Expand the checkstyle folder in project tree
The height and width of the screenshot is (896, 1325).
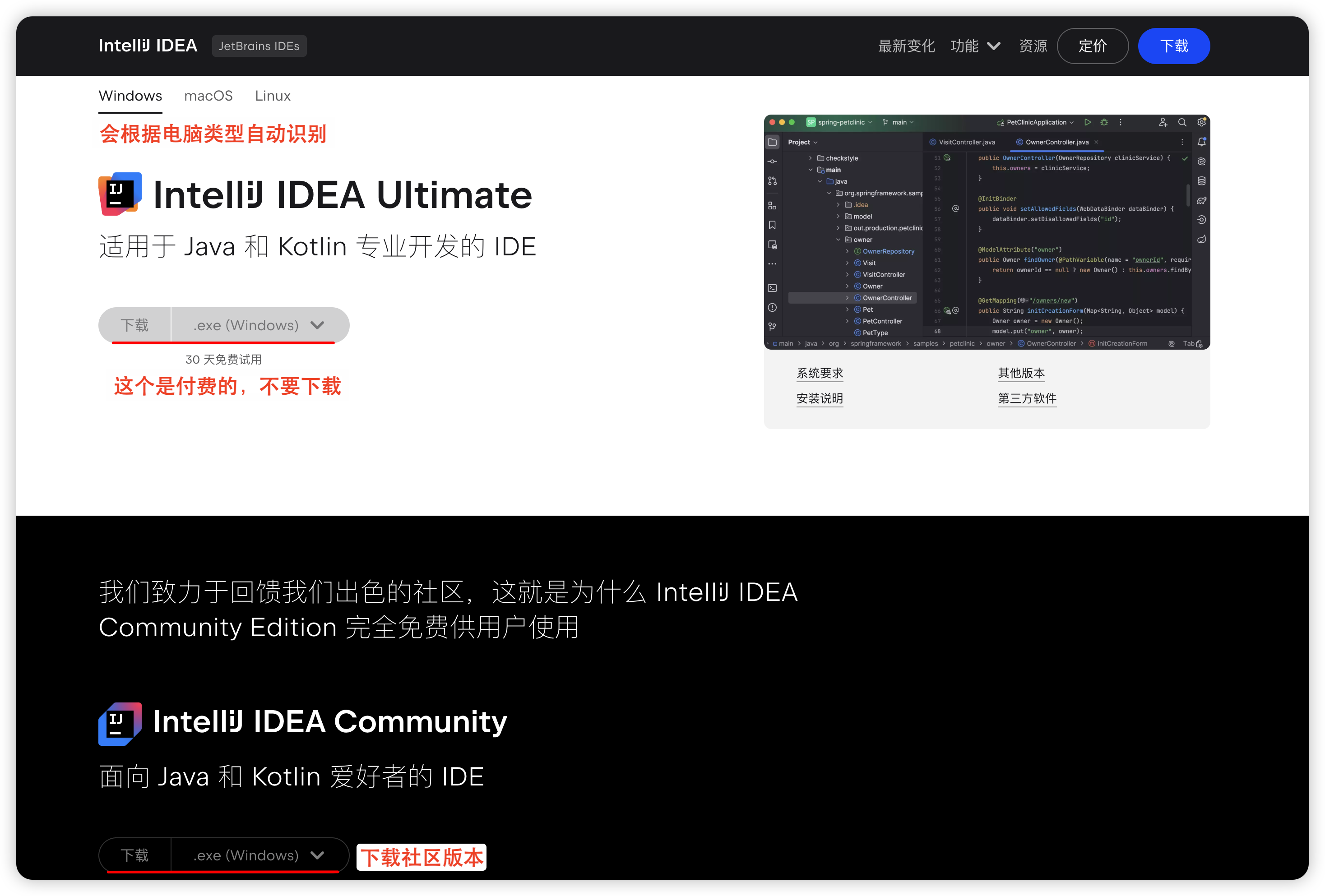point(810,158)
